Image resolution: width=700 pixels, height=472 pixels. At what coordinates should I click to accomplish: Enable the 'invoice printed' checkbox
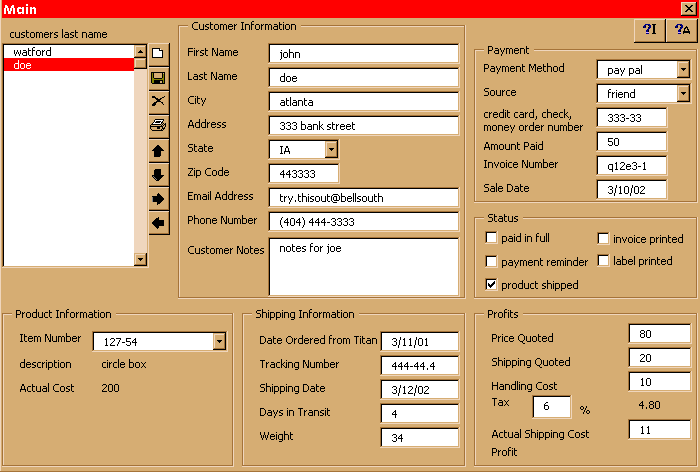(x=603, y=238)
